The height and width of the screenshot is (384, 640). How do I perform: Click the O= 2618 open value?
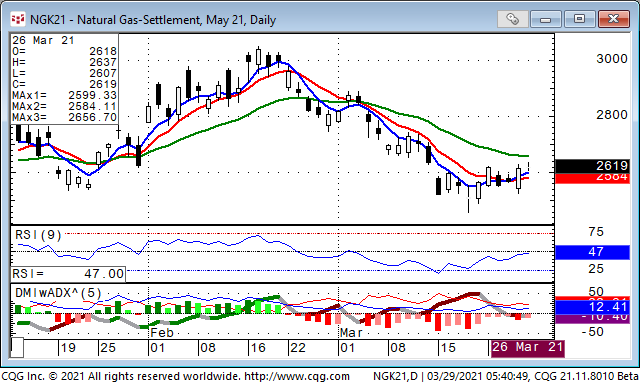[64, 51]
